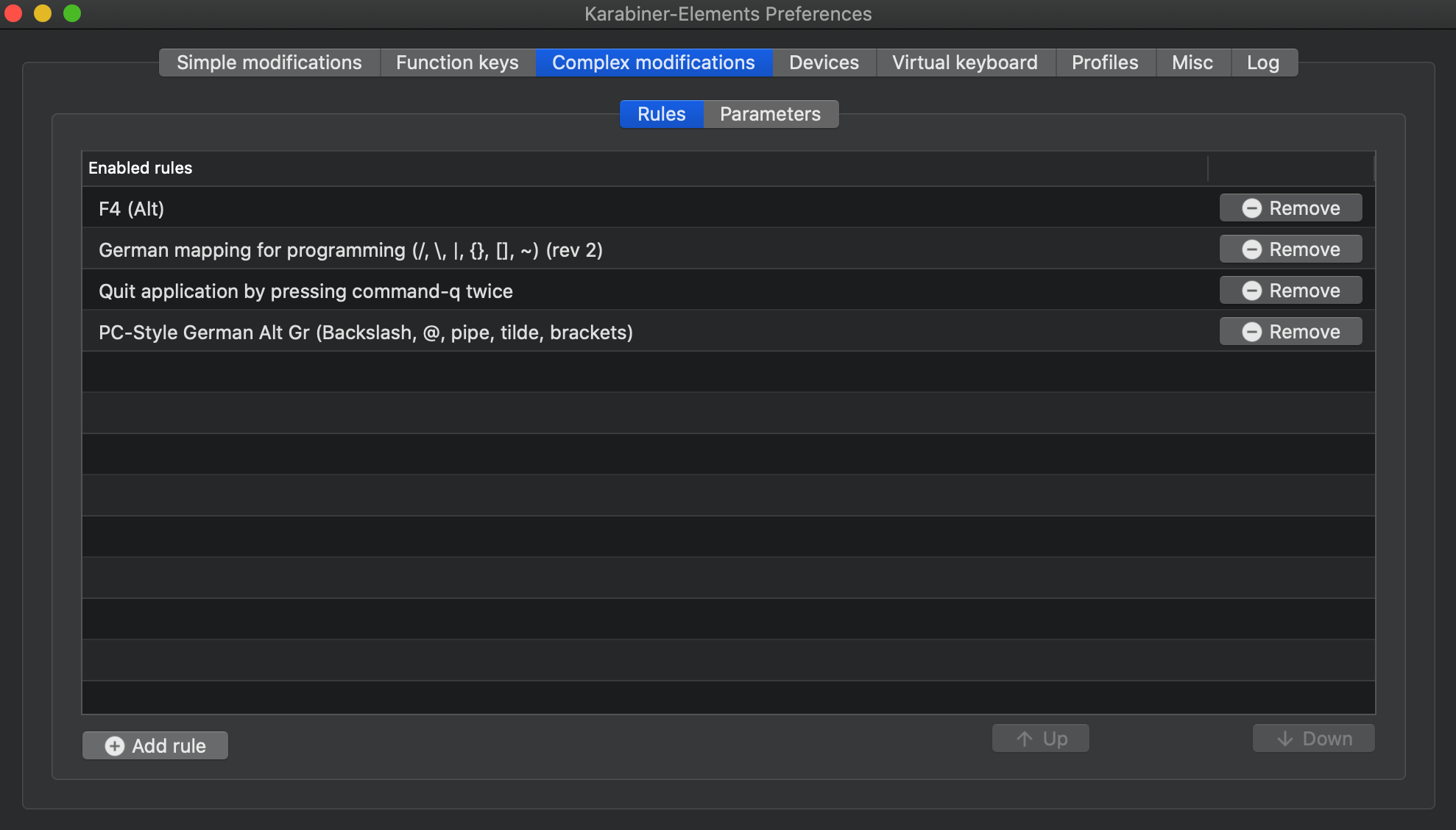1456x830 pixels.
Task: Remove the Quit application rule
Action: click(x=1291, y=289)
